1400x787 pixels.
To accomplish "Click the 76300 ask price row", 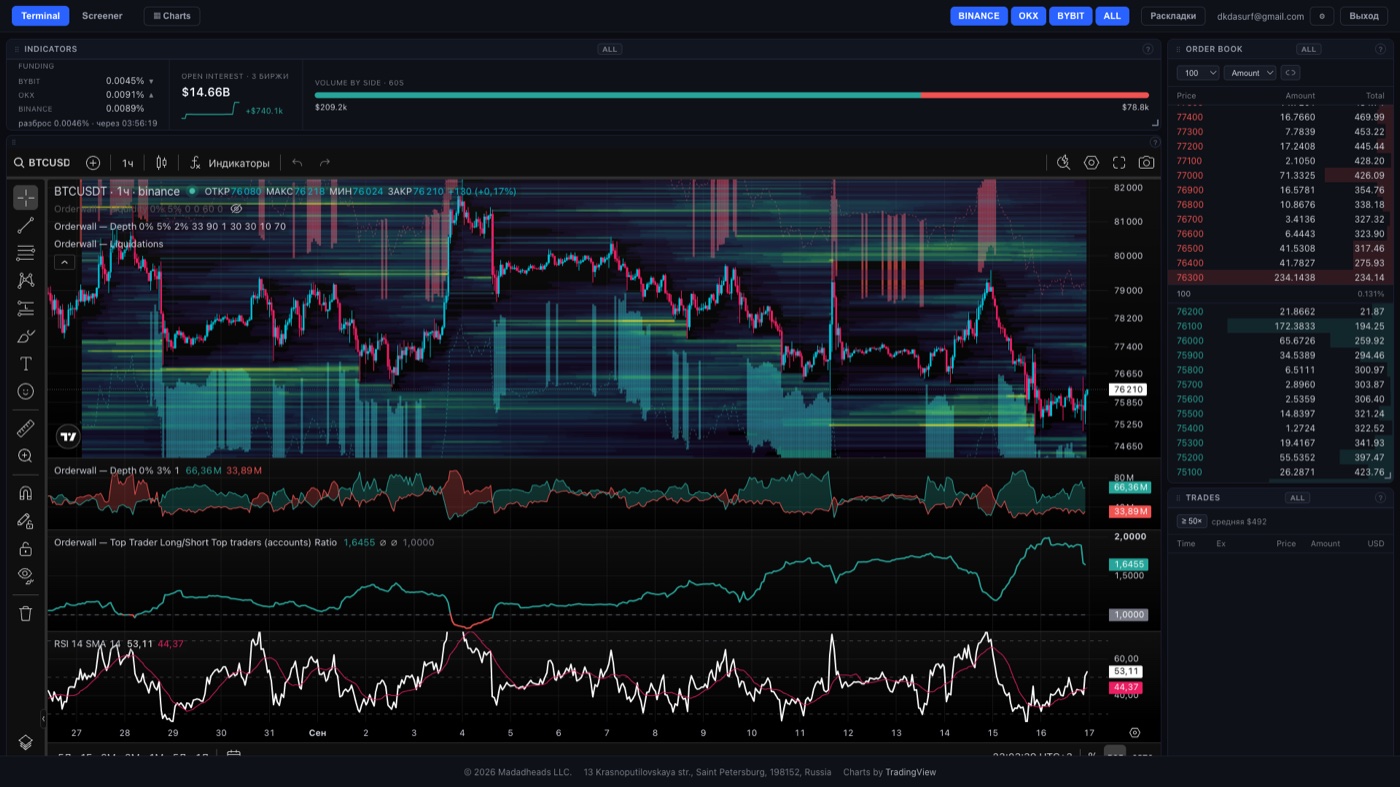I will 1281,277.
